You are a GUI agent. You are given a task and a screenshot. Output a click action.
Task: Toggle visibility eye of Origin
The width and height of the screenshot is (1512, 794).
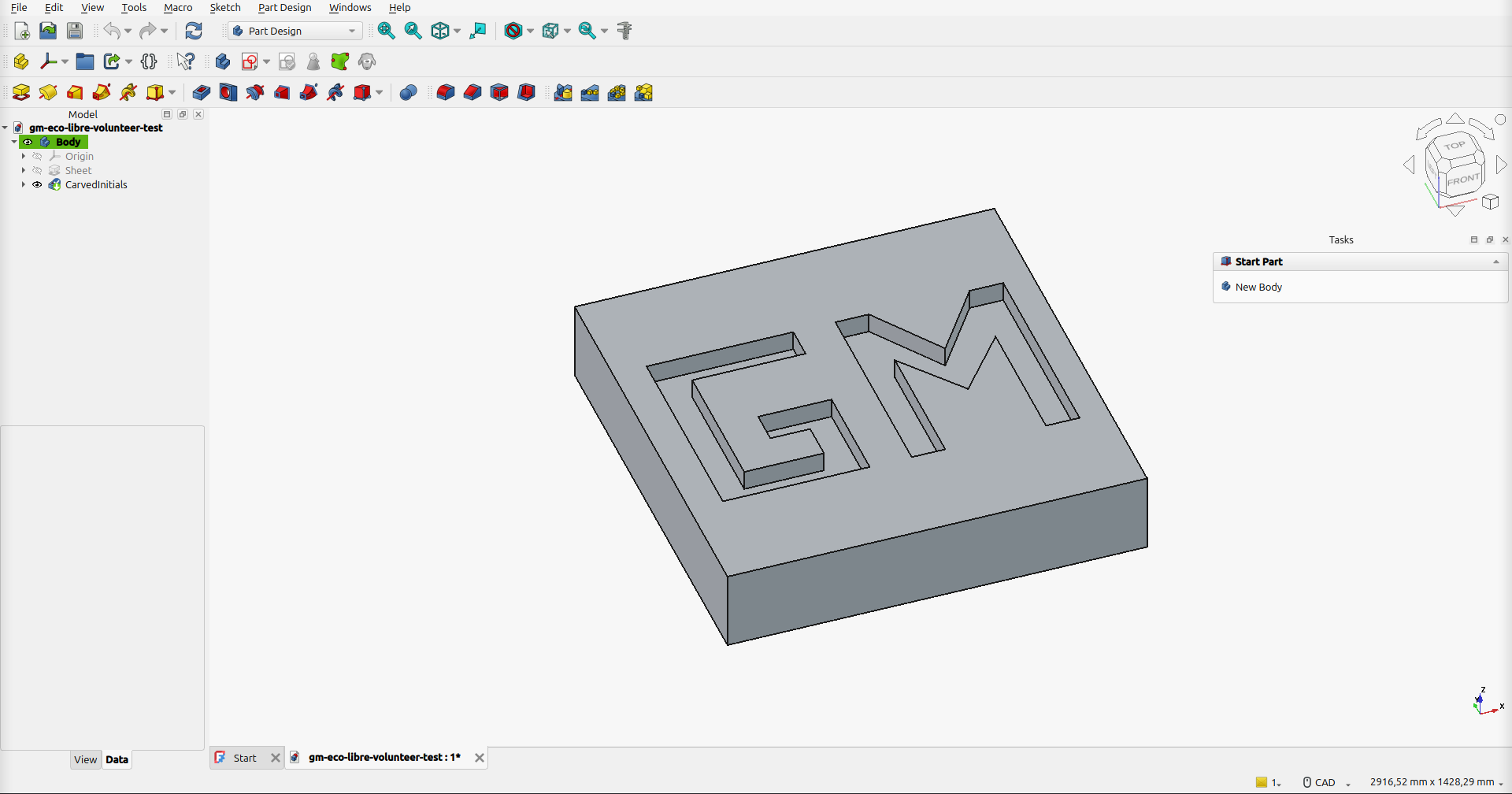(37, 156)
